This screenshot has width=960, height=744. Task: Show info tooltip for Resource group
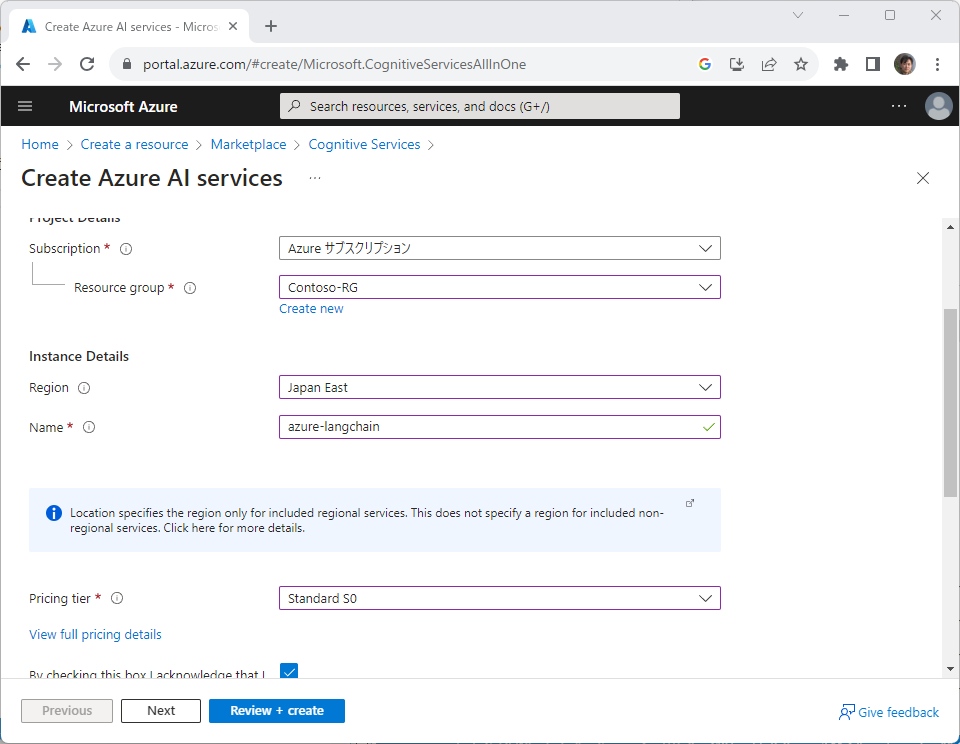pos(190,288)
